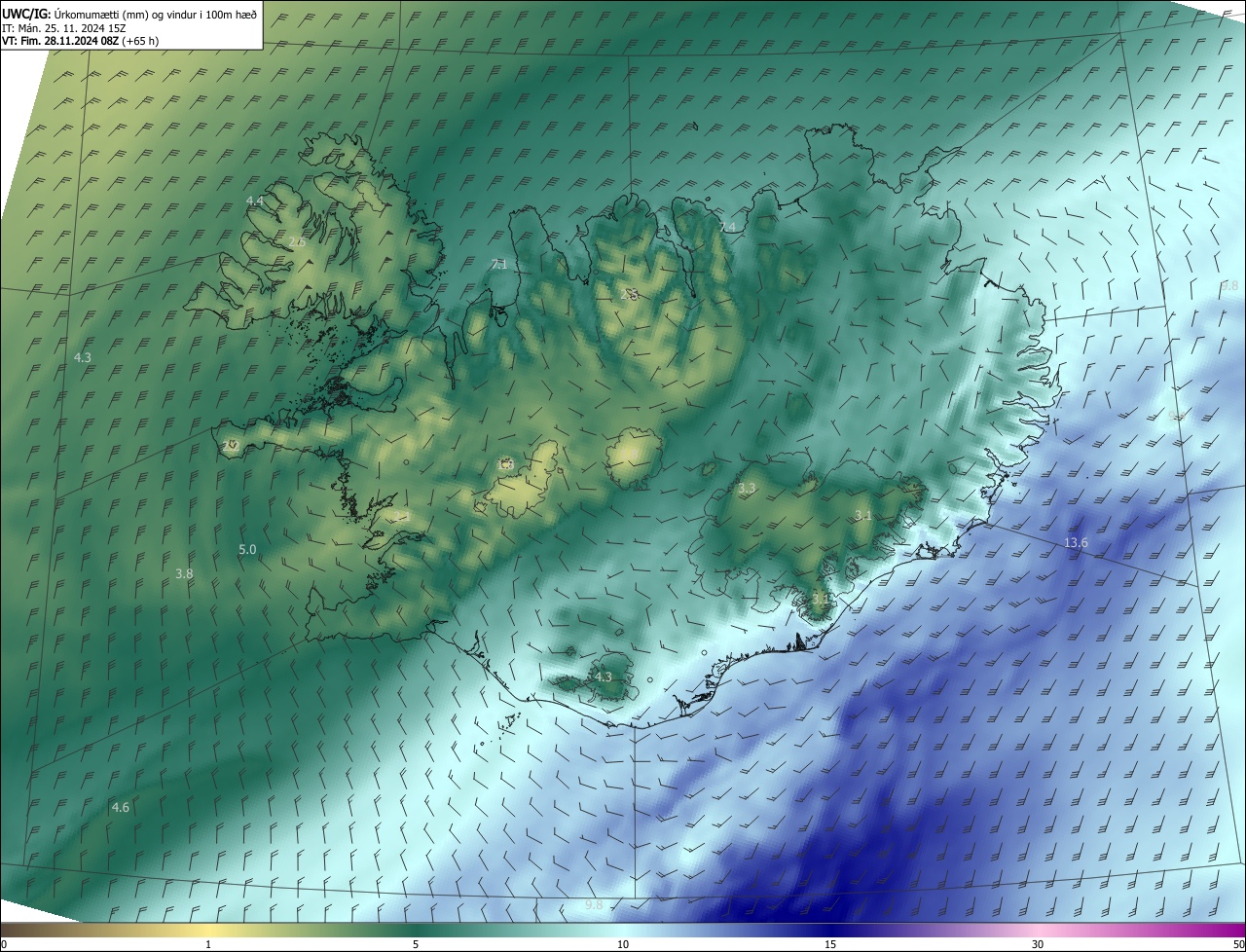Select the 3.8 label southwest of Reykjanes
The width and height of the screenshot is (1246, 952).
(184, 574)
